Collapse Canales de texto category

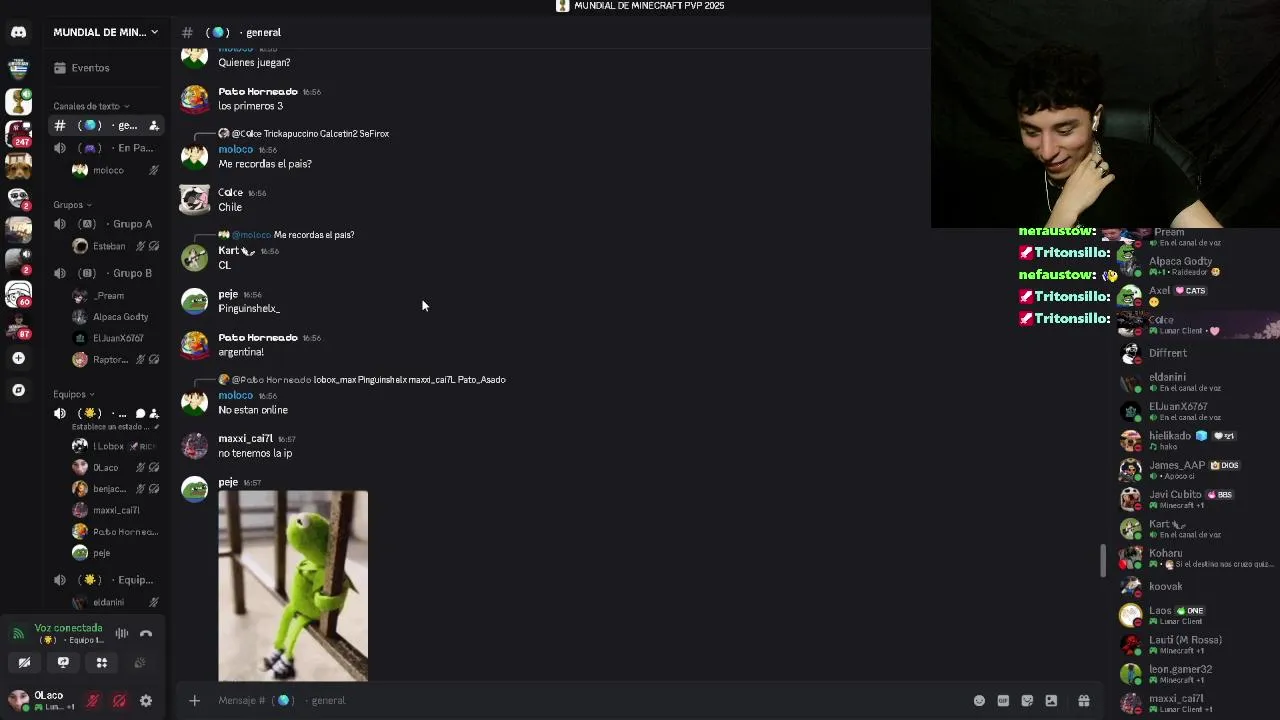click(91, 106)
